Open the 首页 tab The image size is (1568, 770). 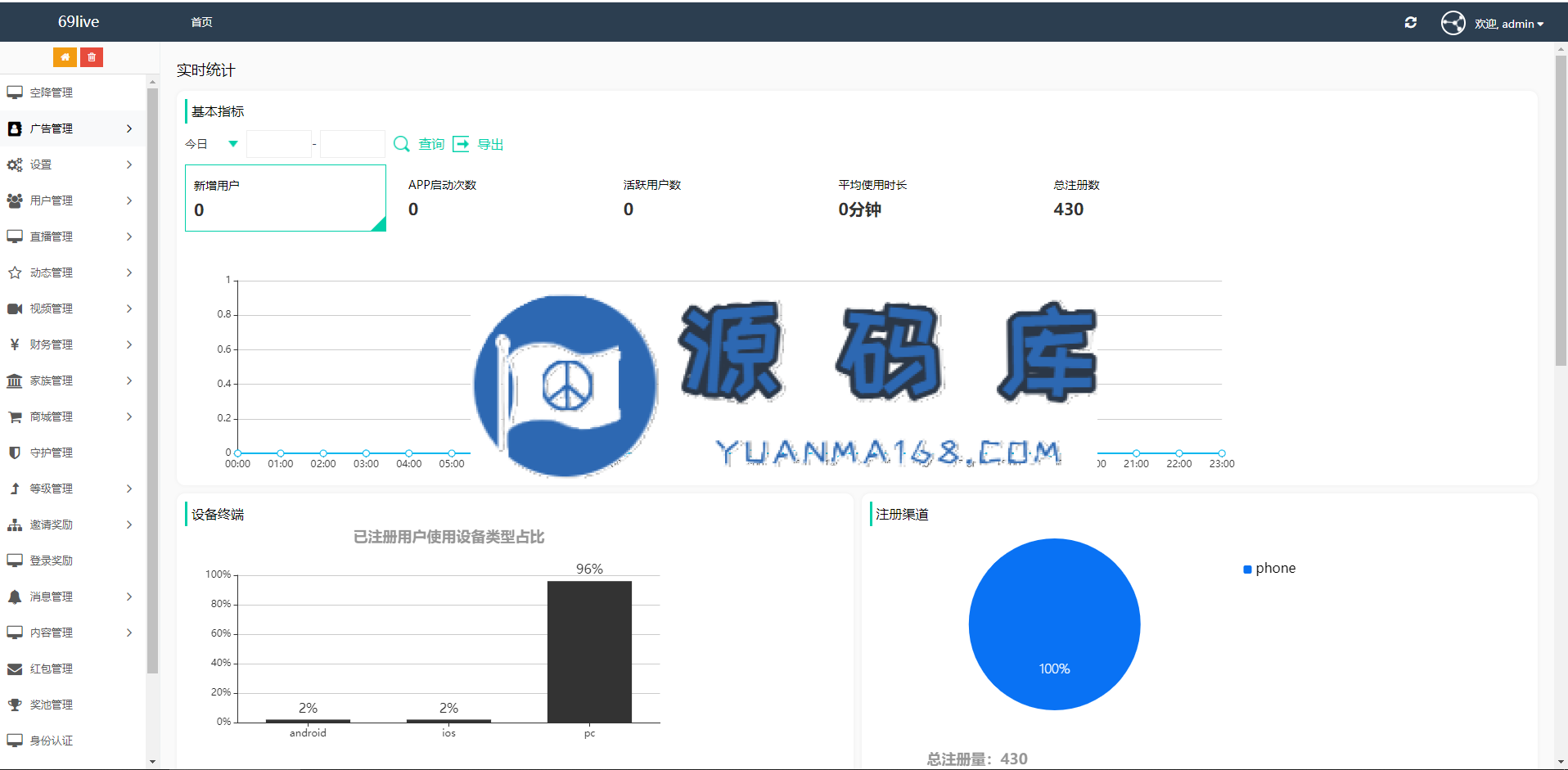point(201,22)
